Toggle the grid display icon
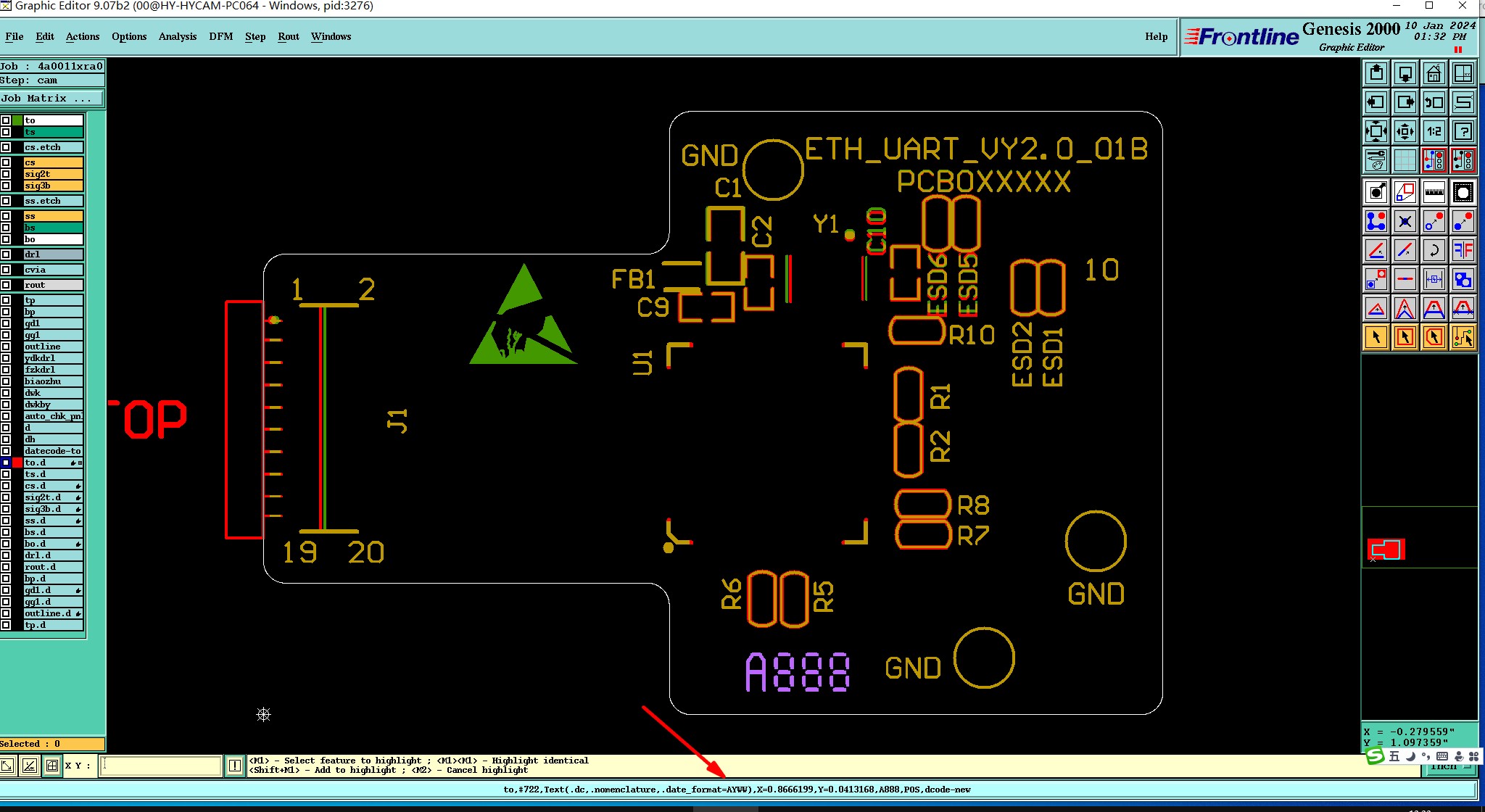The height and width of the screenshot is (812, 1485). click(x=1405, y=160)
